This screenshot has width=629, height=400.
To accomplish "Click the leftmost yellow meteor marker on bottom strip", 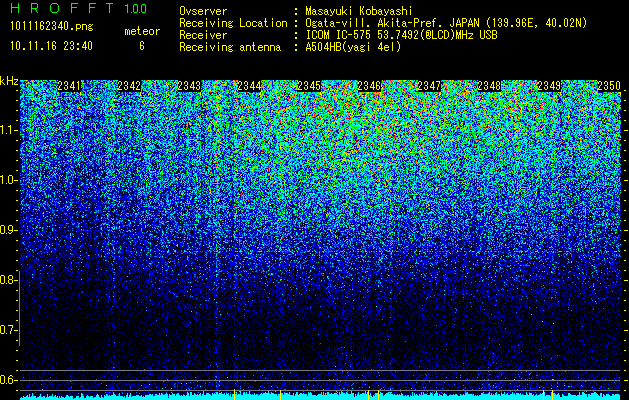I will (234, 394).
